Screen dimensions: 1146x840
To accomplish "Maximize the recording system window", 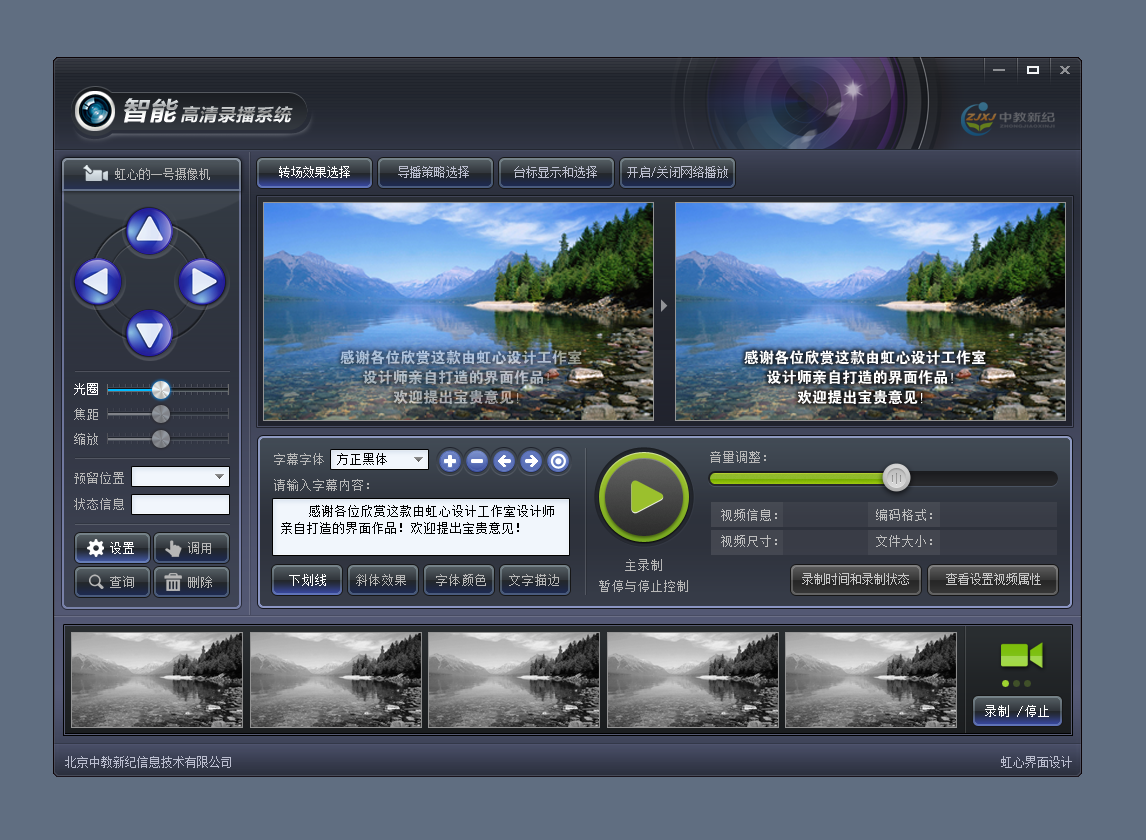I will click(1033, 70).
